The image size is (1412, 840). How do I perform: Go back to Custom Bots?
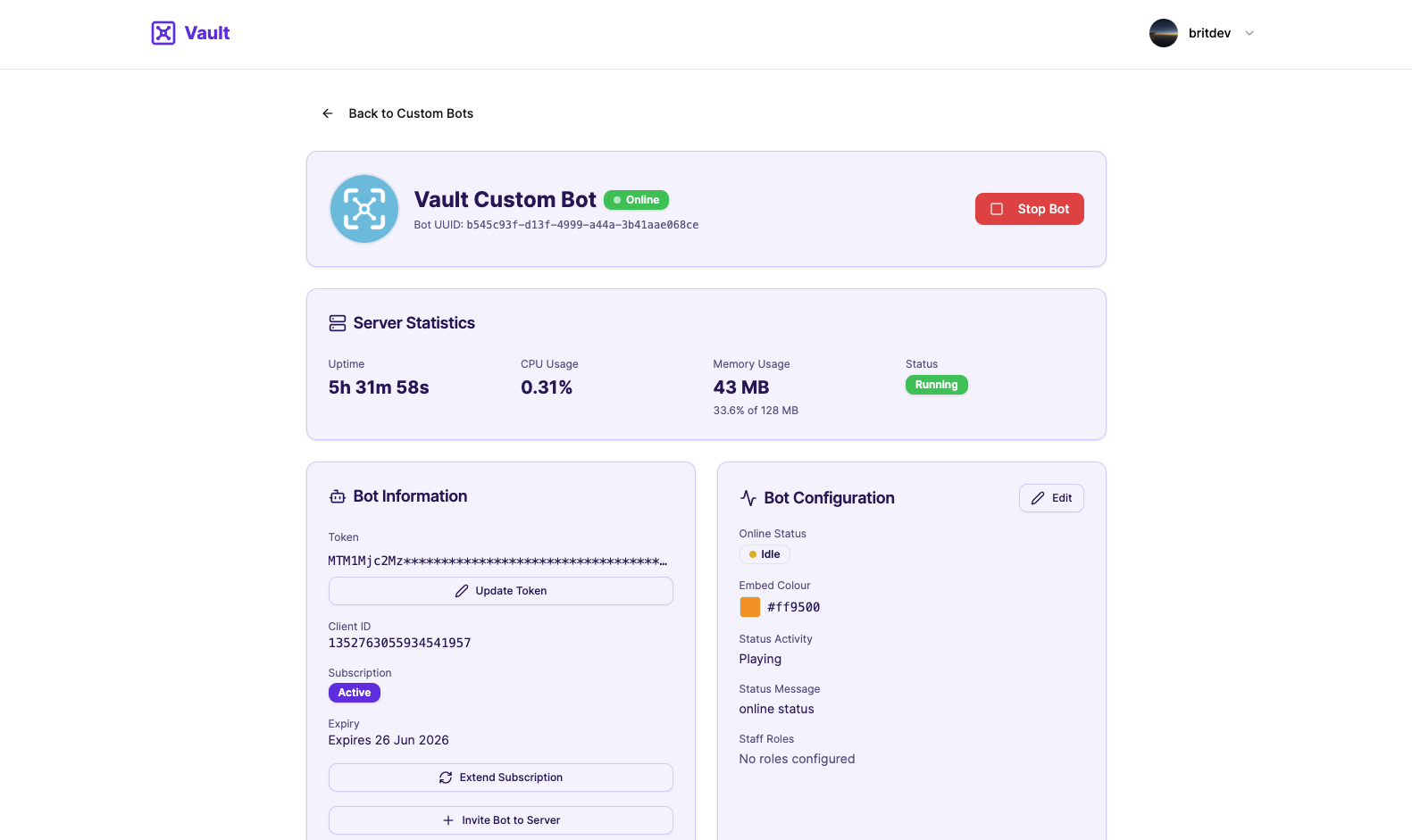click(411, 113)
